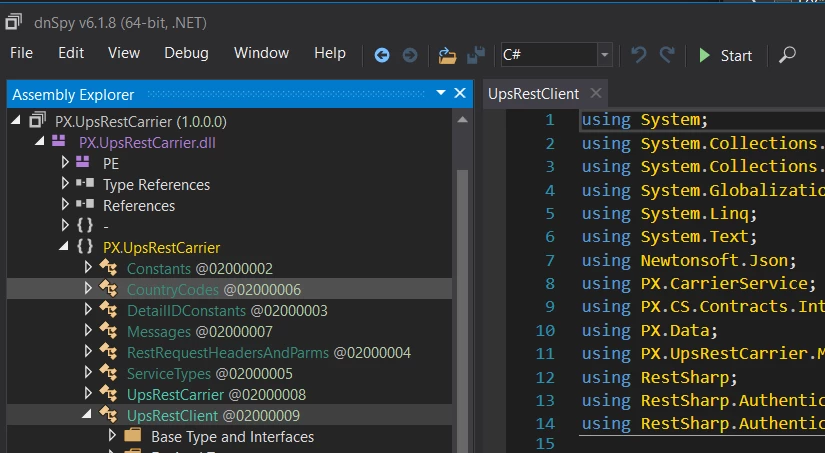Expand the References node

pos(65,204)
